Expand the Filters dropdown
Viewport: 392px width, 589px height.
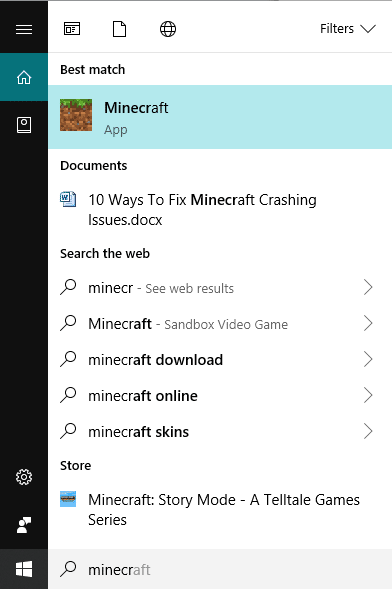pos(348,29)
